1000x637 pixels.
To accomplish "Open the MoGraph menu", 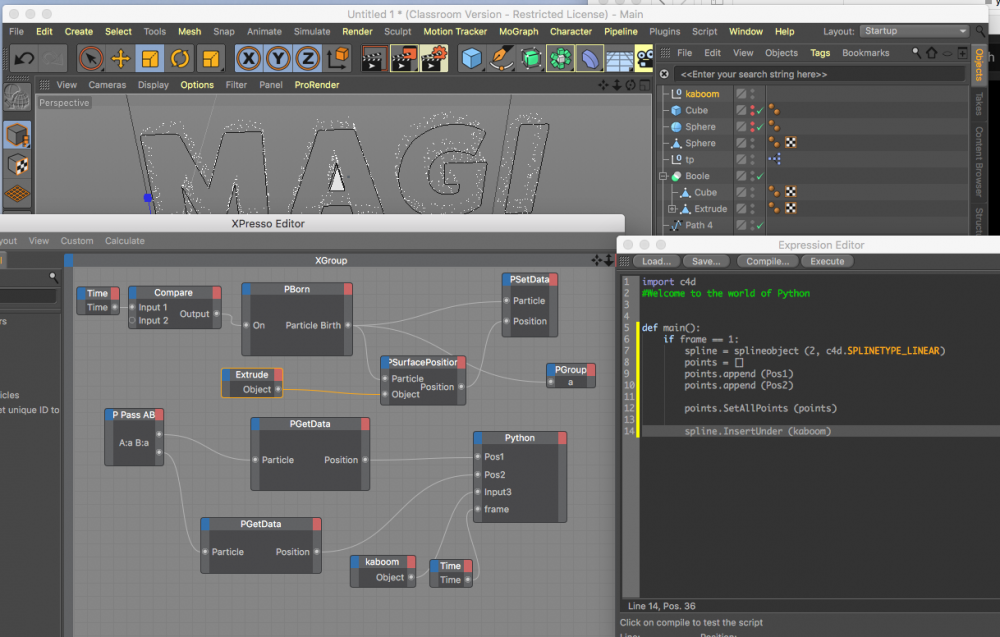I will point(517,31).
